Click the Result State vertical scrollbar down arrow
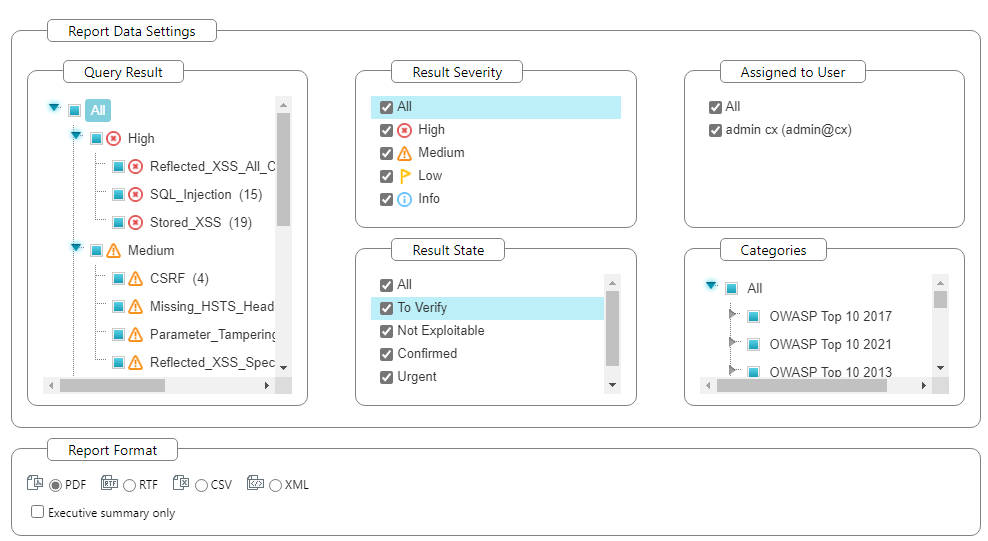988x541 pixels. [x=612, y=385]
